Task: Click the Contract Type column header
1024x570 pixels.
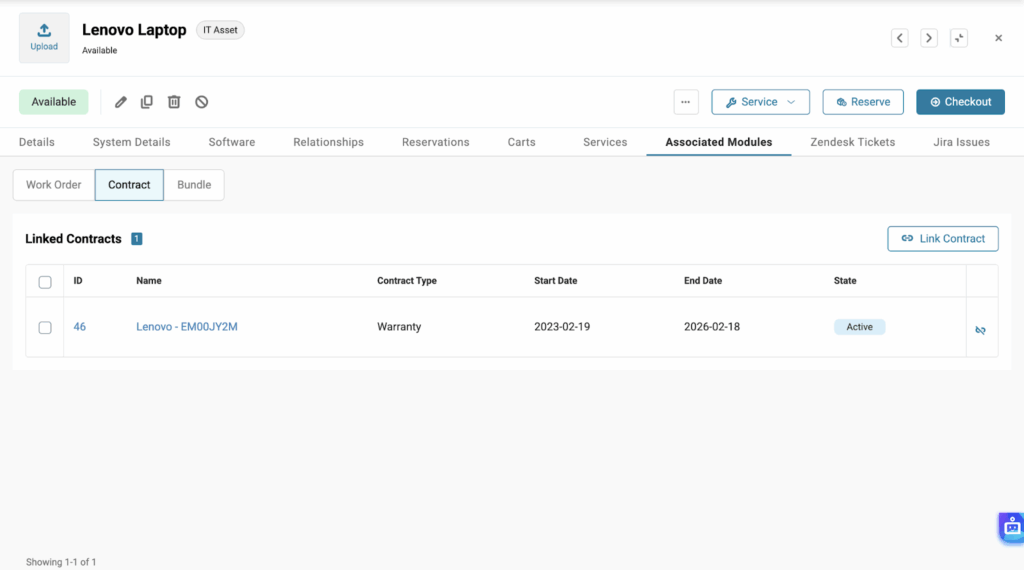Action: pyautogui.click(x=407, y=281)
